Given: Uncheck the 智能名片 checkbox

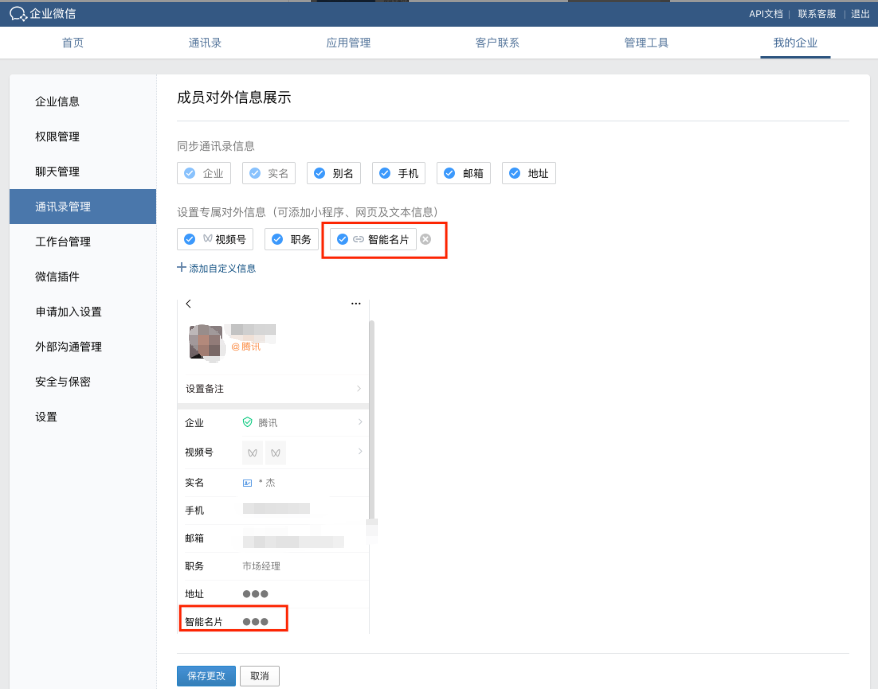Looking at the screenshot, I should pos(342,239).
